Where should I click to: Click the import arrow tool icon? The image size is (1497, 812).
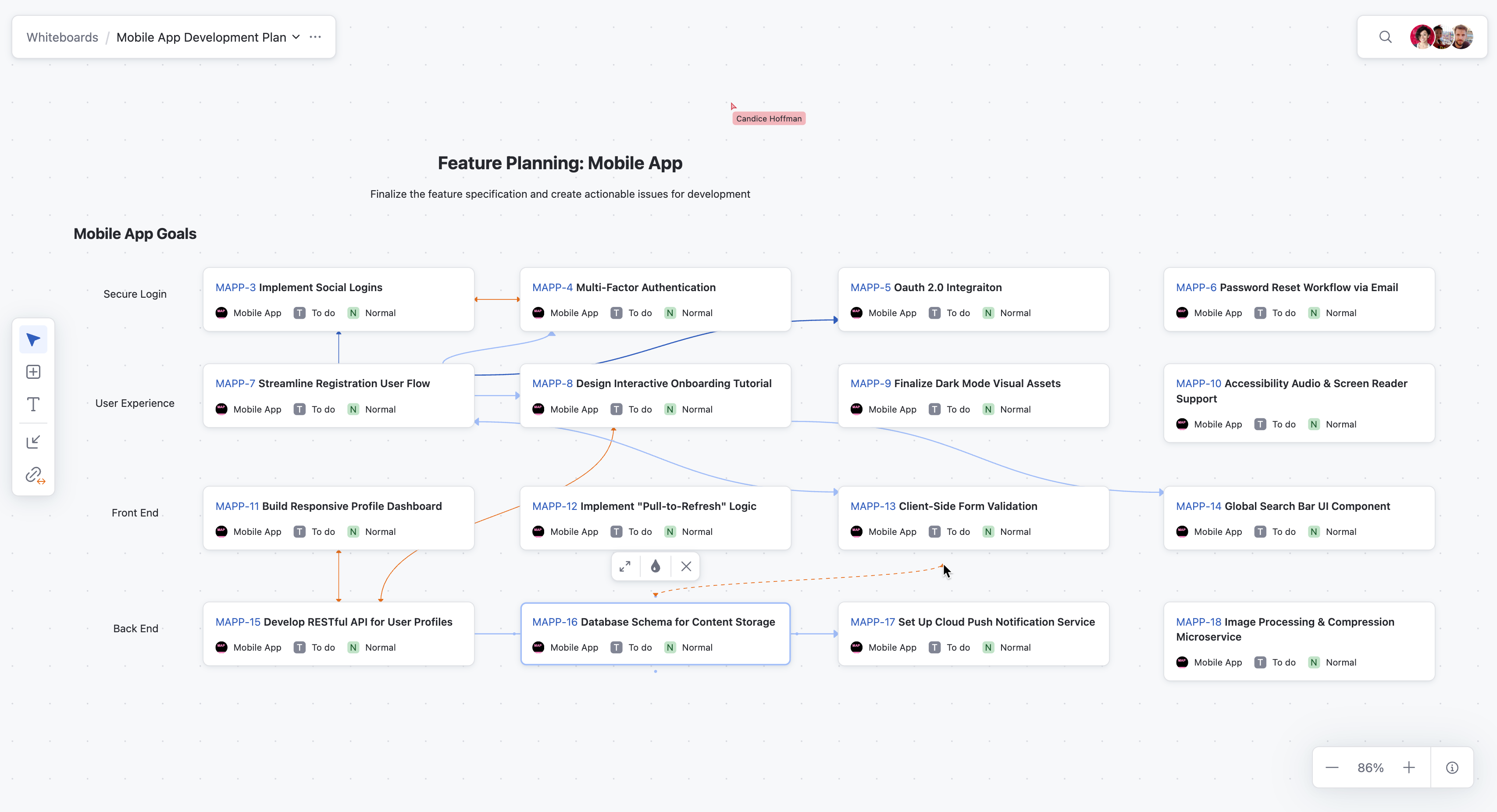[33, 442]
